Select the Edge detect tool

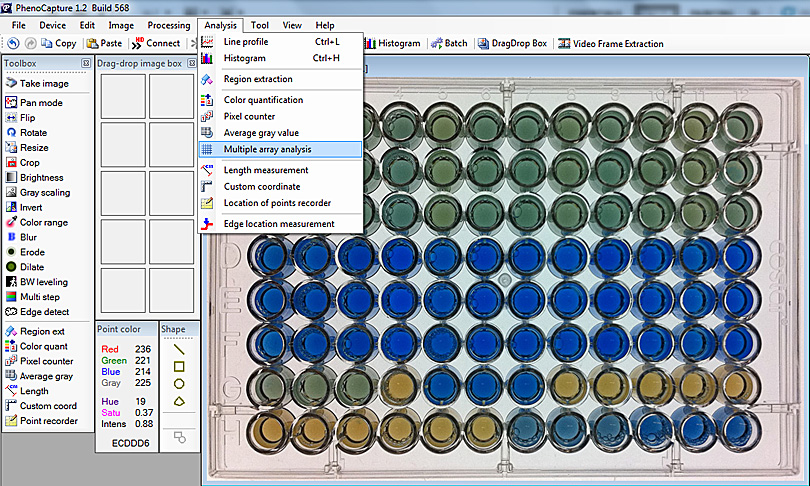tap(44, 312)
